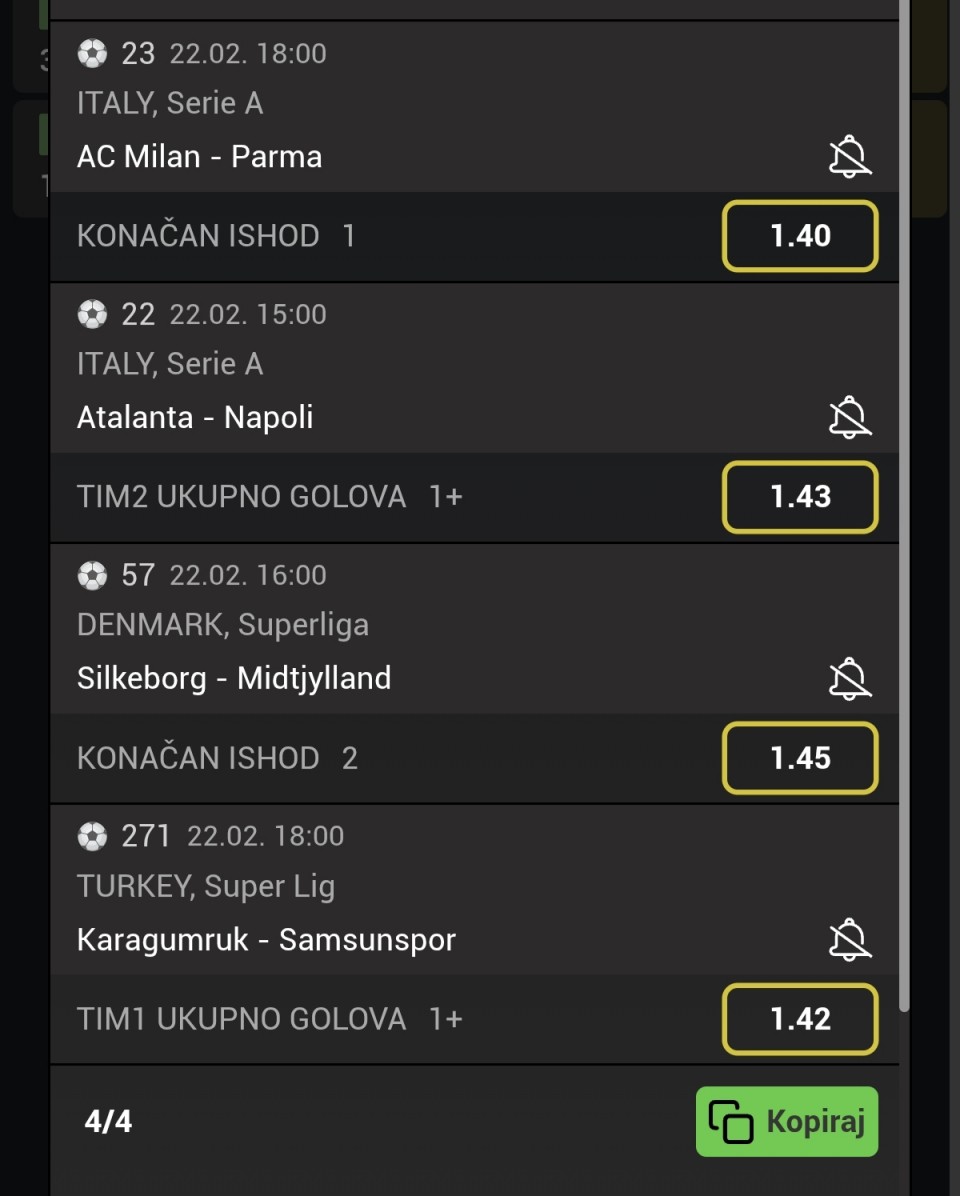Click the 1.40 odds box

pyautogui.click(x=800, y=236)
